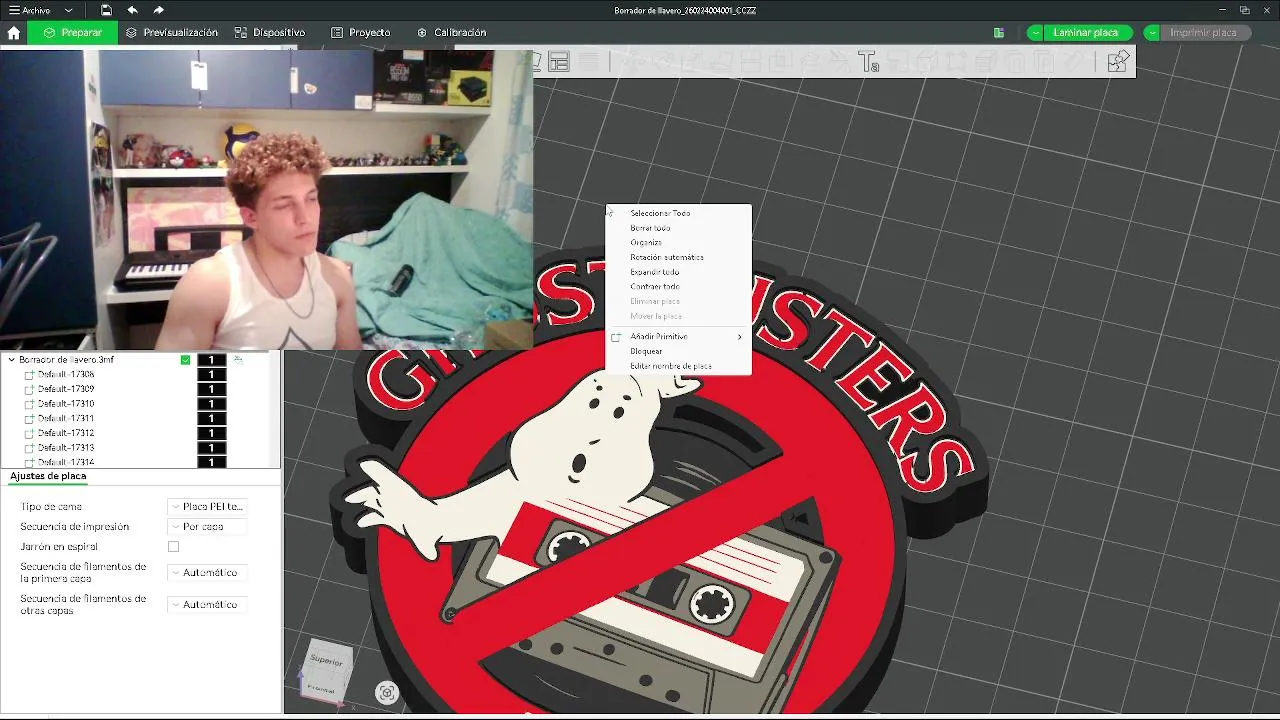Select the Default-17312 object name
This screenshot has width=1280, height=720.
[x=66, y=433]
